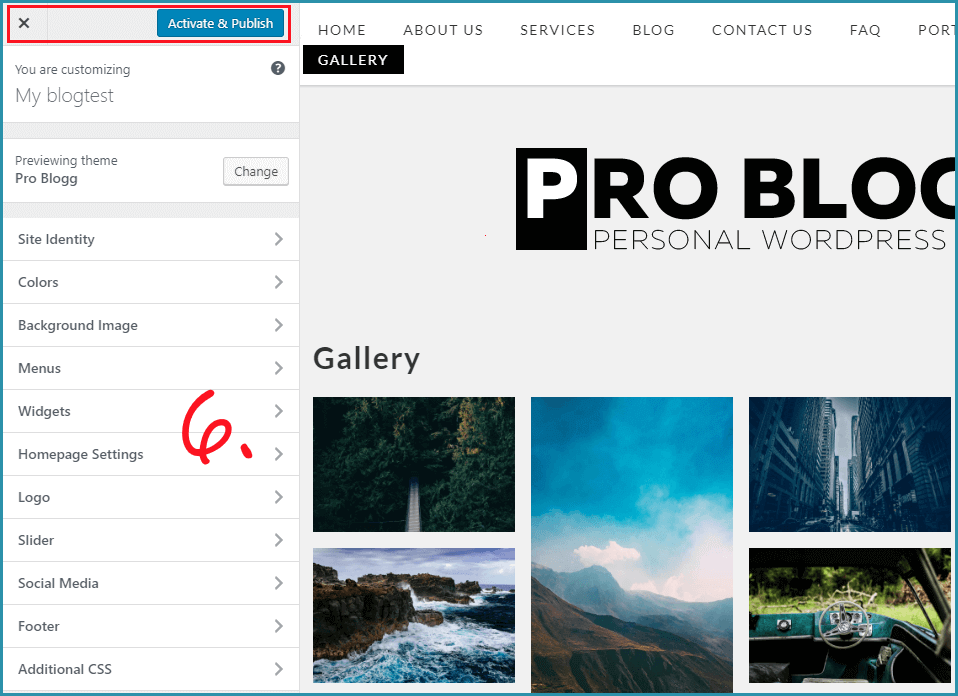The image size is (958, 696).
Task: Open the forest bridge gallery photo
Action: pos(414,464)
